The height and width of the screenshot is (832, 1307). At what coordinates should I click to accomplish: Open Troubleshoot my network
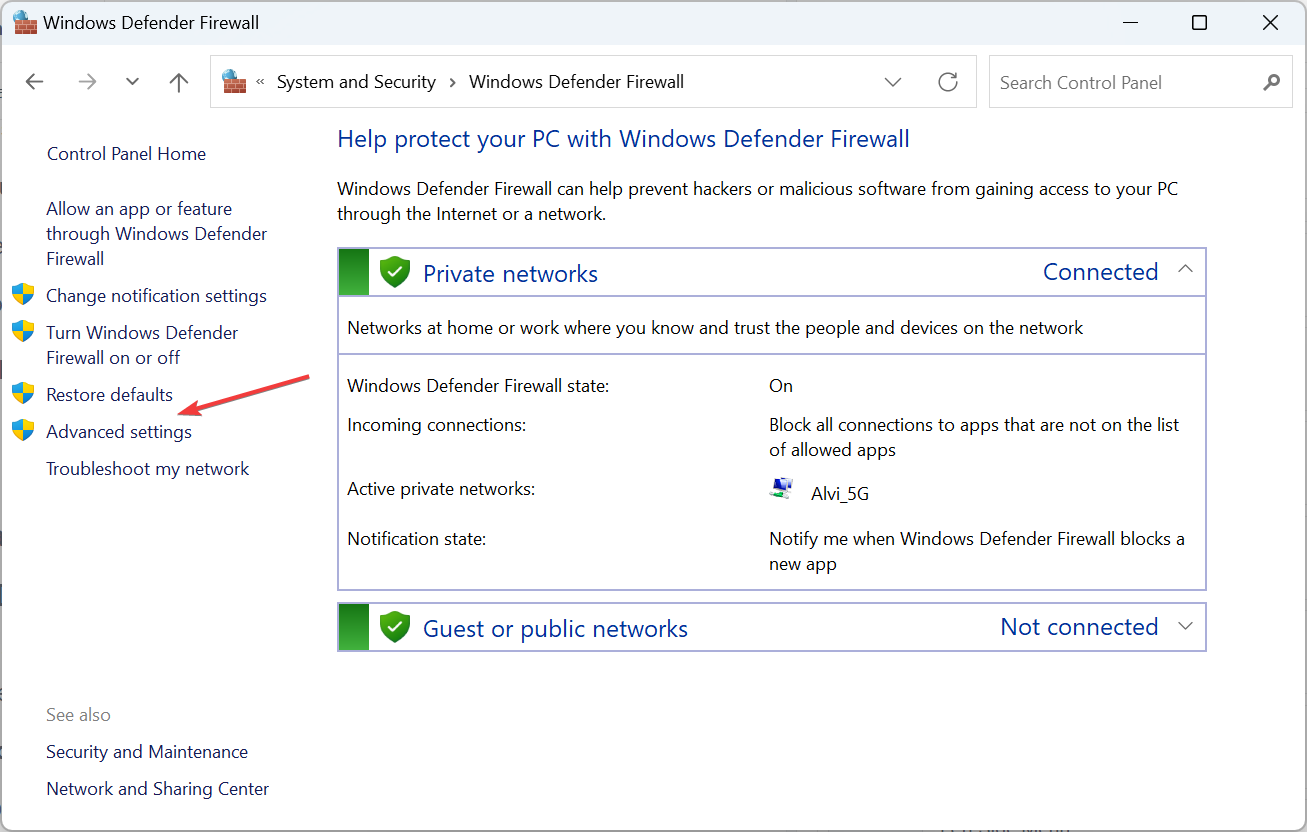(147, 468)
